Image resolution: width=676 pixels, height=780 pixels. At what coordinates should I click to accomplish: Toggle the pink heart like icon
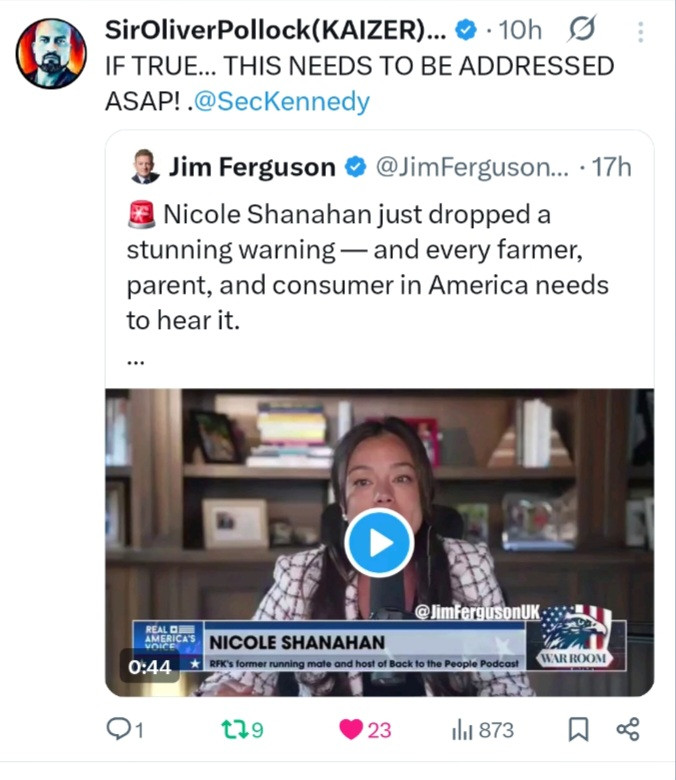coord(351,730)
